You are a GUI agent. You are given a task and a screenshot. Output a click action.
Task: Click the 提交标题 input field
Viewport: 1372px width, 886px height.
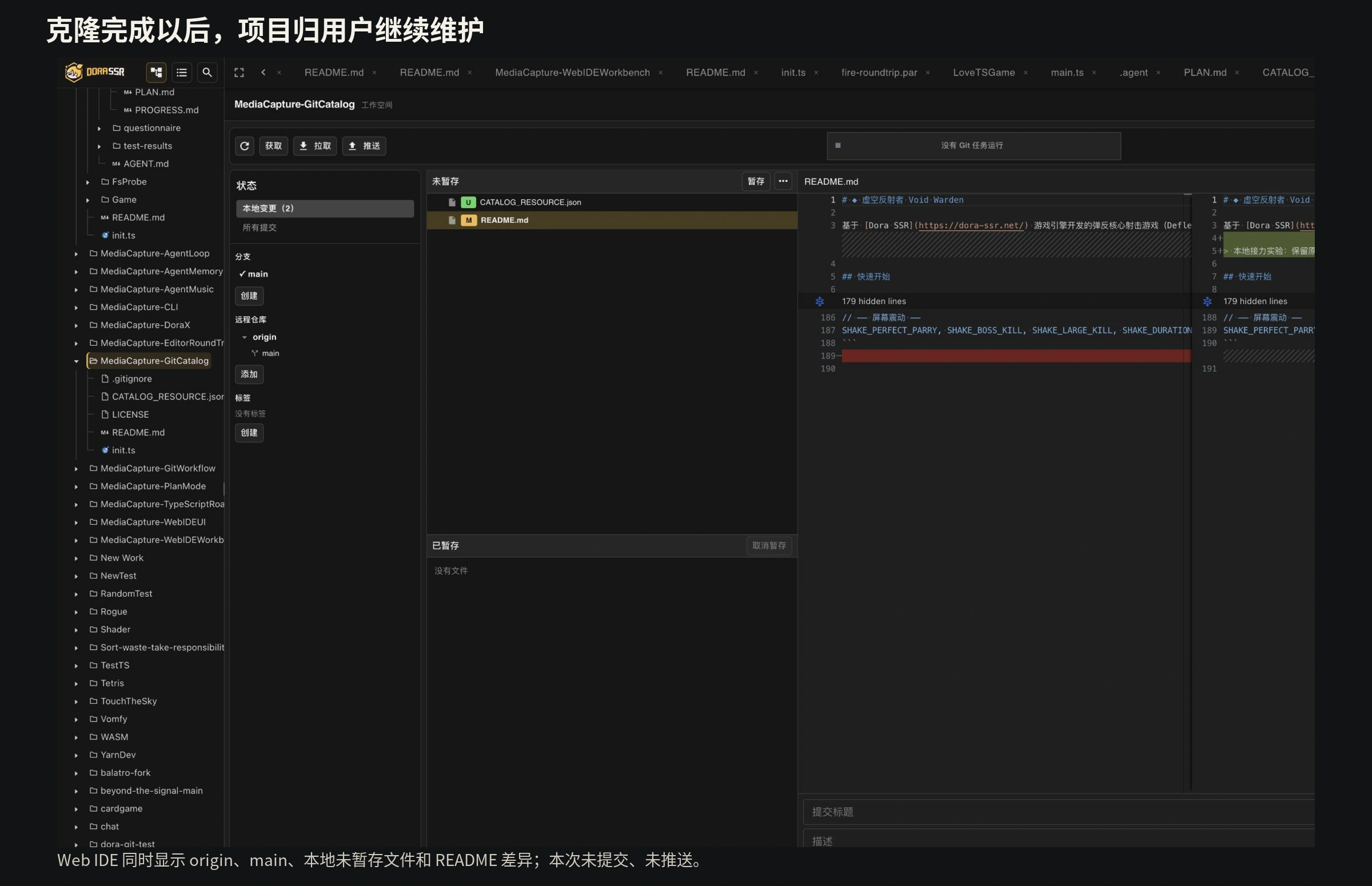pos(1059,812)
